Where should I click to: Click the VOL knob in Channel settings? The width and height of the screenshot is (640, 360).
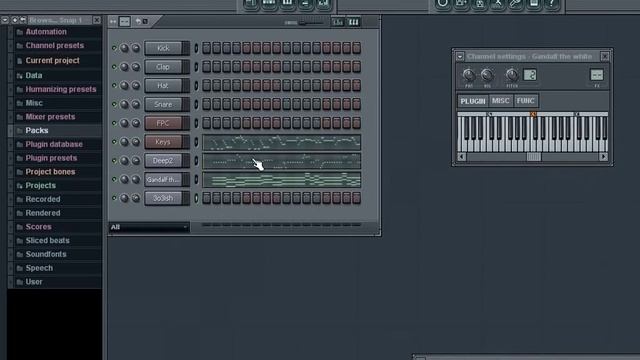[487, 75]
